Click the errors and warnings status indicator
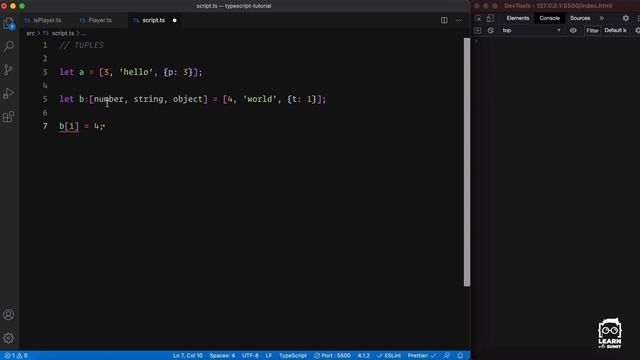 16,356
